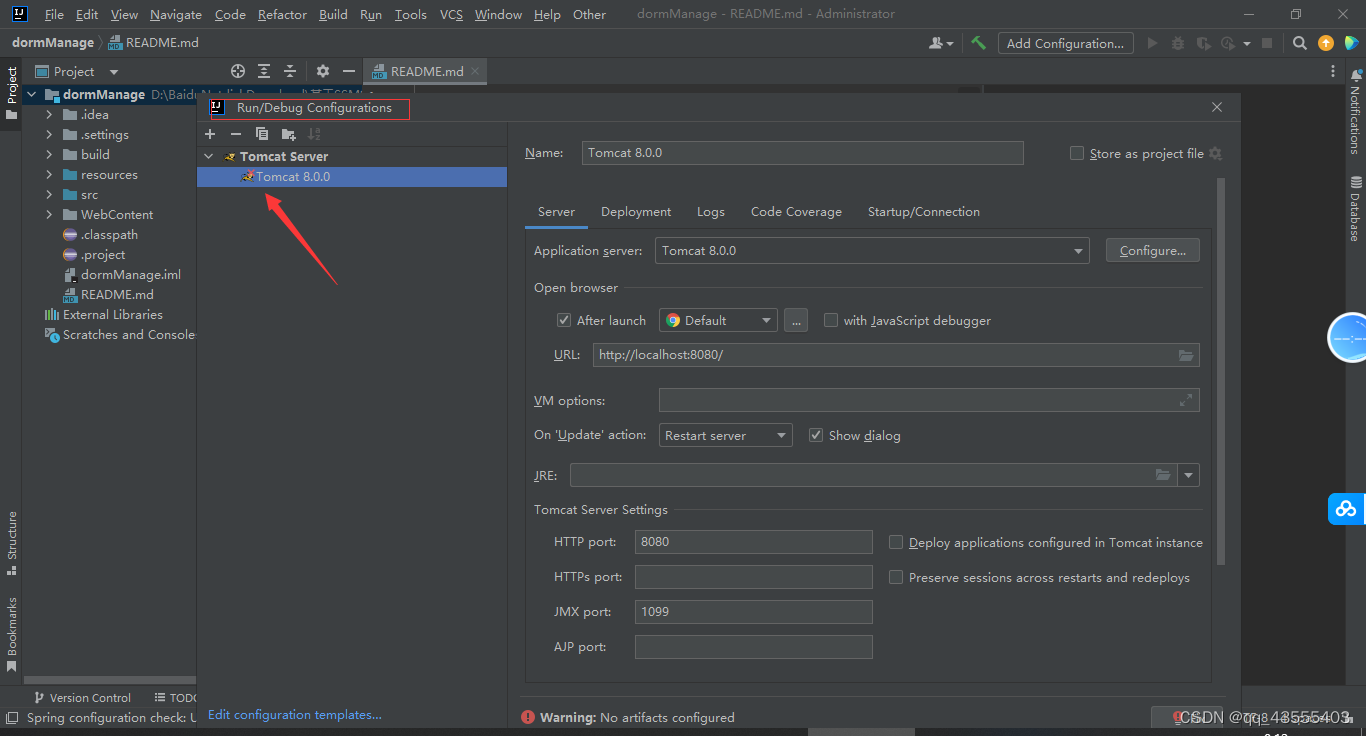This screenshot has width=1366, height=736.
Task: Click the gear beside Store as project file
Action: tap(1215, 153)
